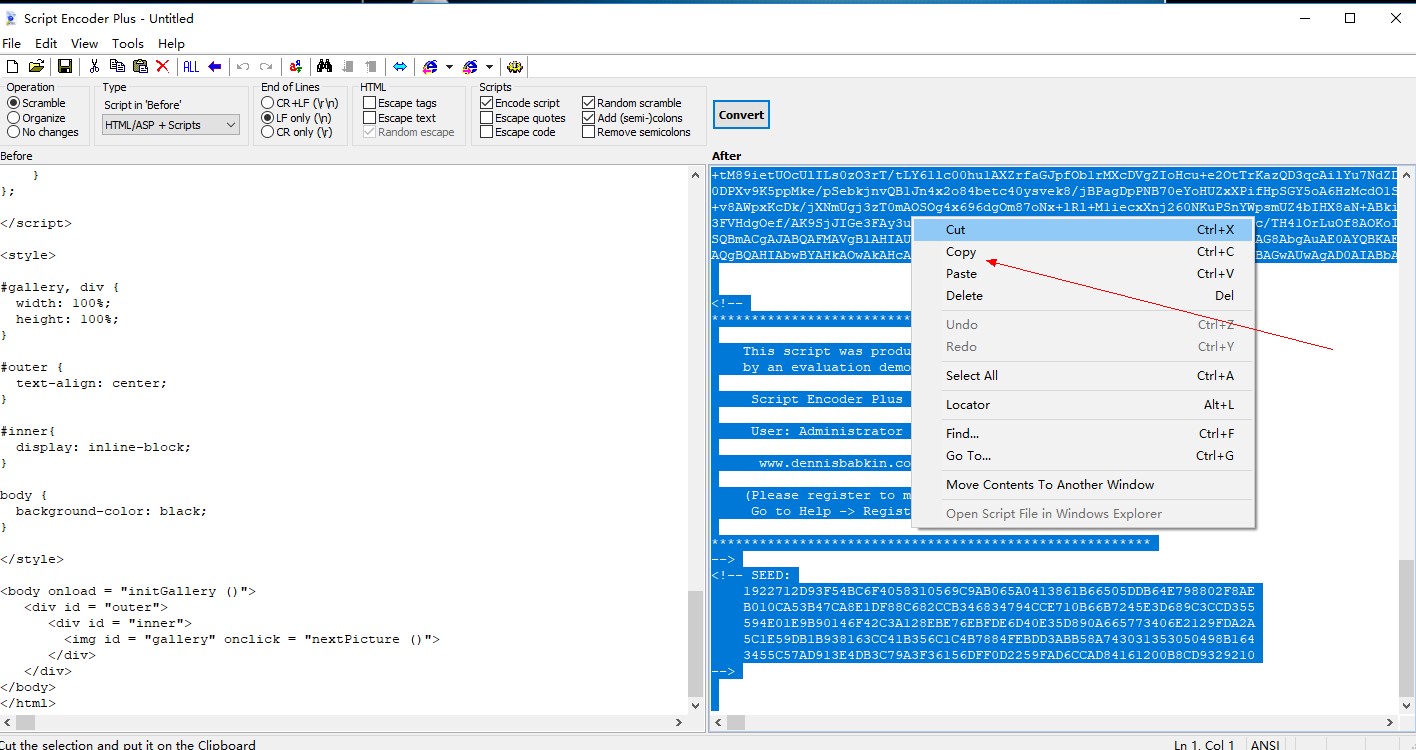The height and width of the screenshot is (750, 1416).
Task: Open the HTML/ASP + Scripts type dropdown
Action: [171, 125]
